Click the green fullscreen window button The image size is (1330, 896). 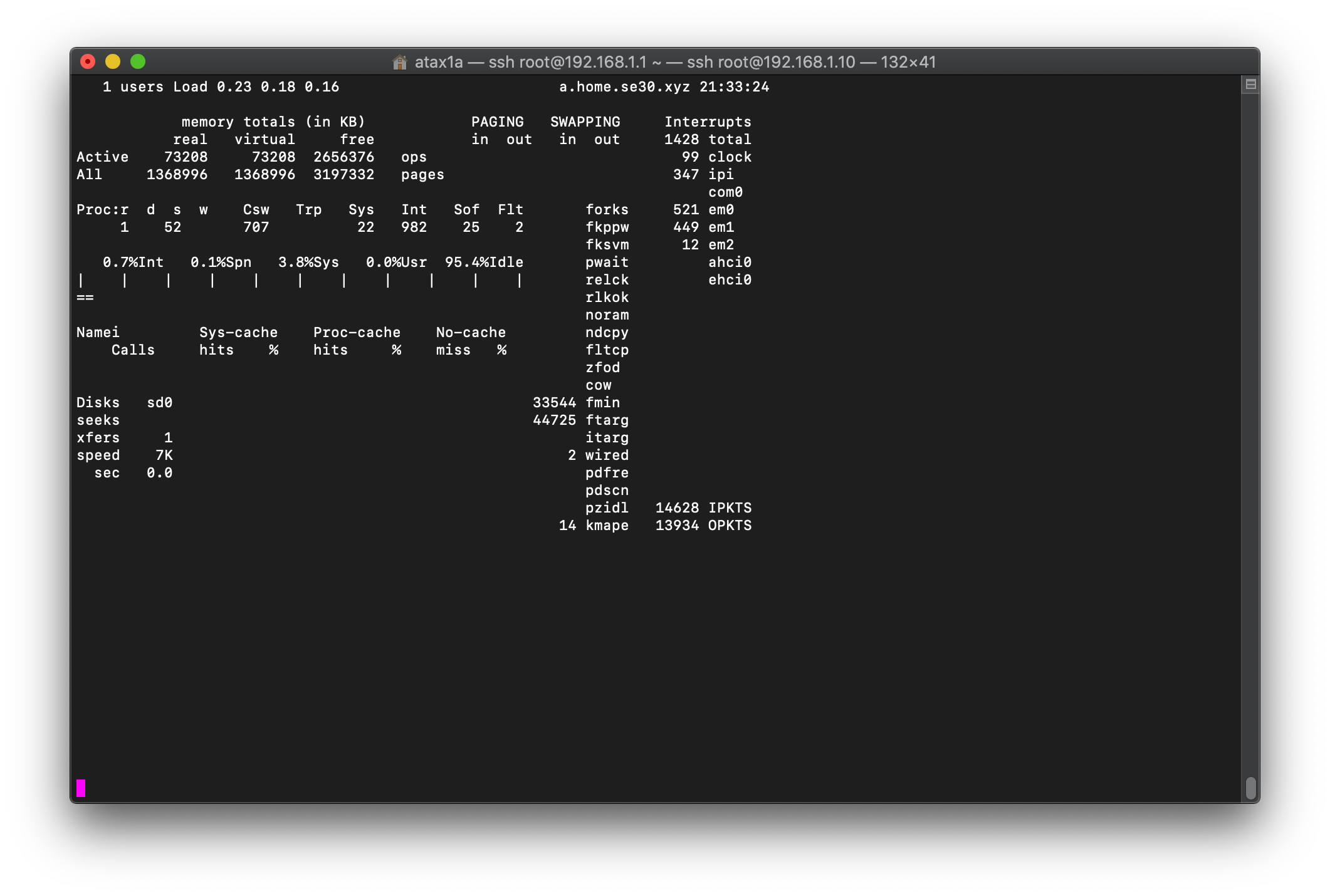coord(138,61)
